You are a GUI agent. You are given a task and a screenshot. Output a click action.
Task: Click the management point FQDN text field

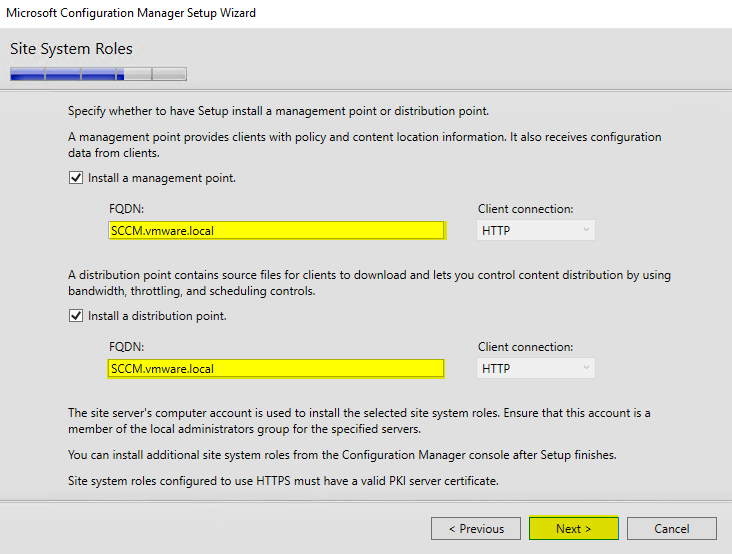pyautogui.click(x=276, y=230)
